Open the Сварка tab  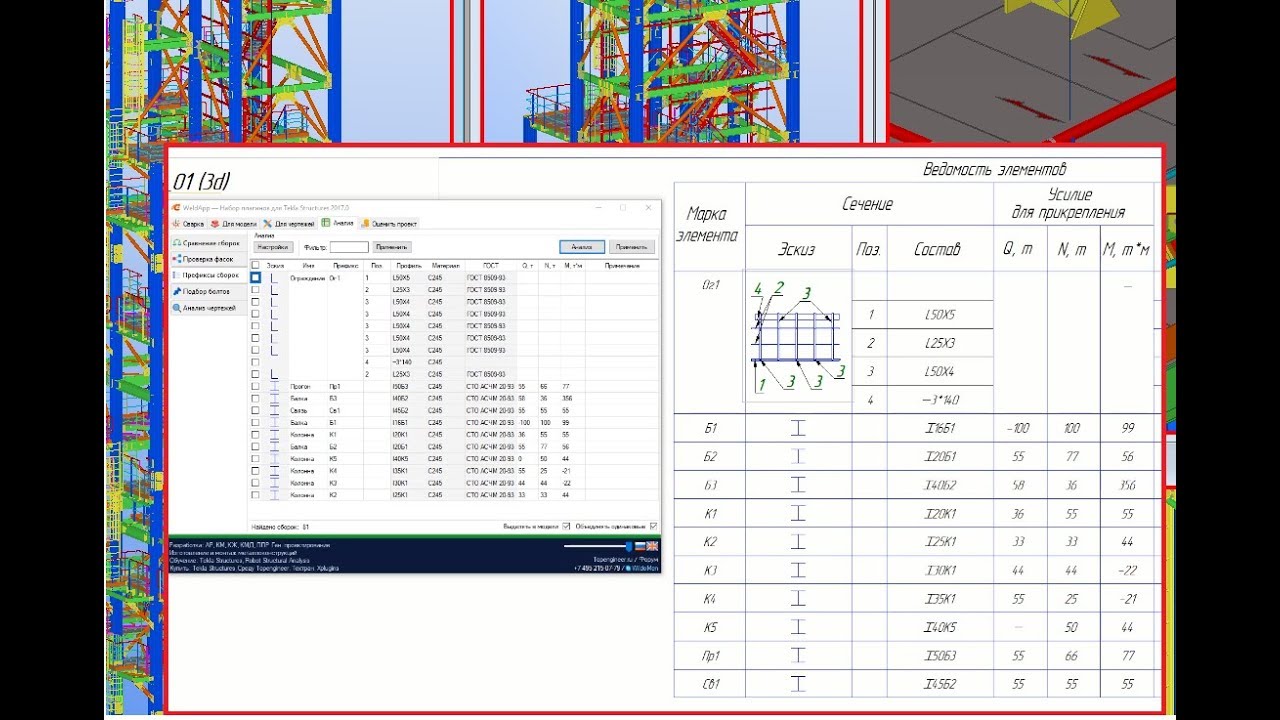click(x=189, y=224)
